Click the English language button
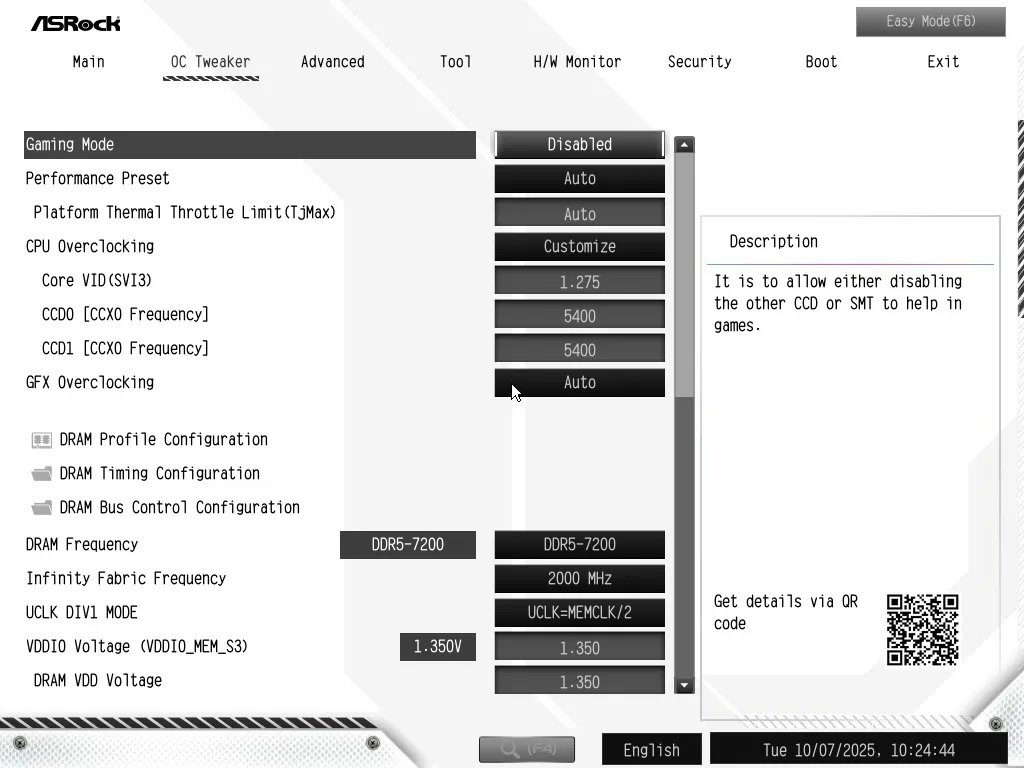Viewport: 1024px width, 768px height. tap(651, 750)
